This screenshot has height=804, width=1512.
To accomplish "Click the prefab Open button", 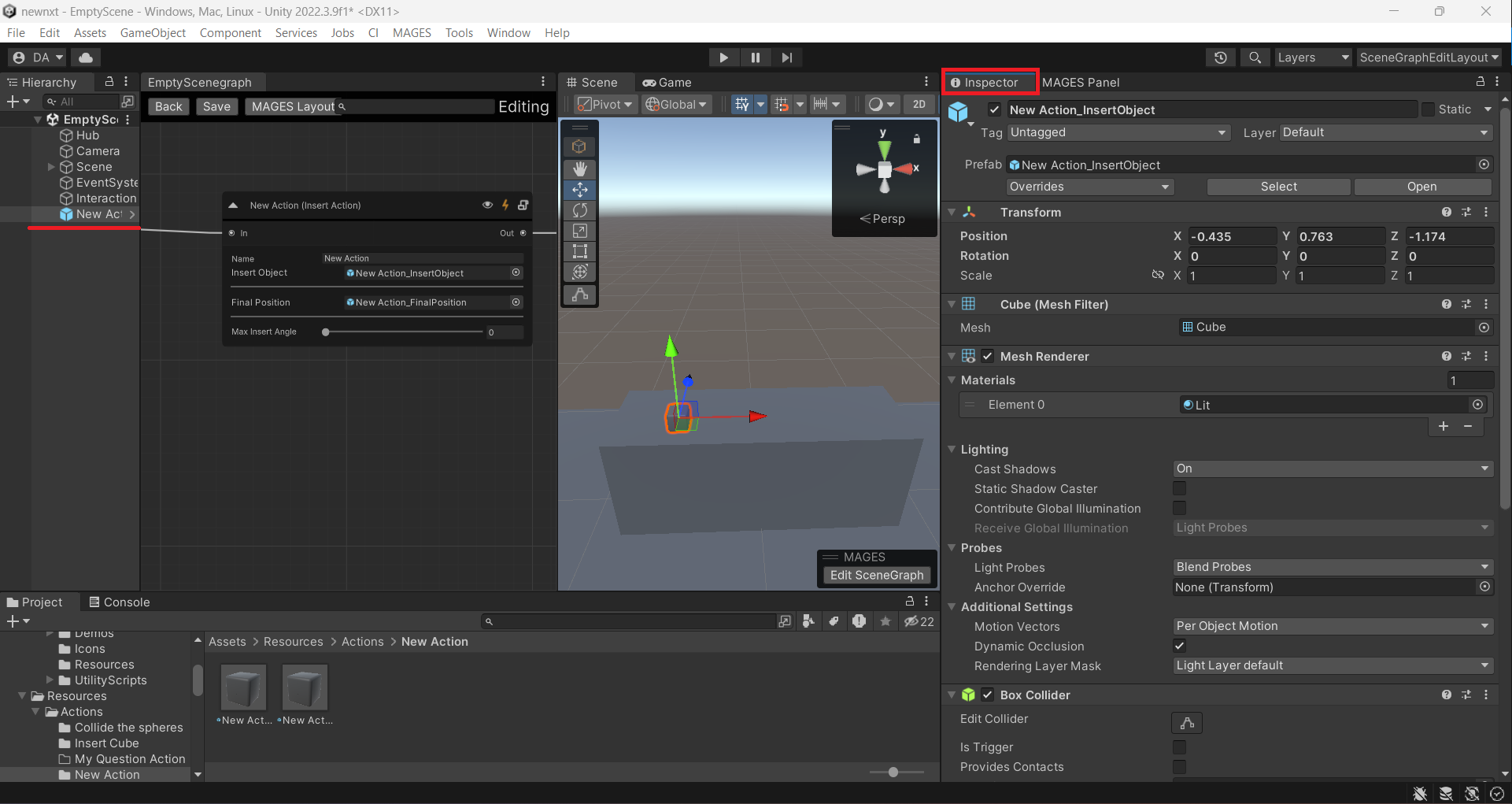I will pos(1421,187).
